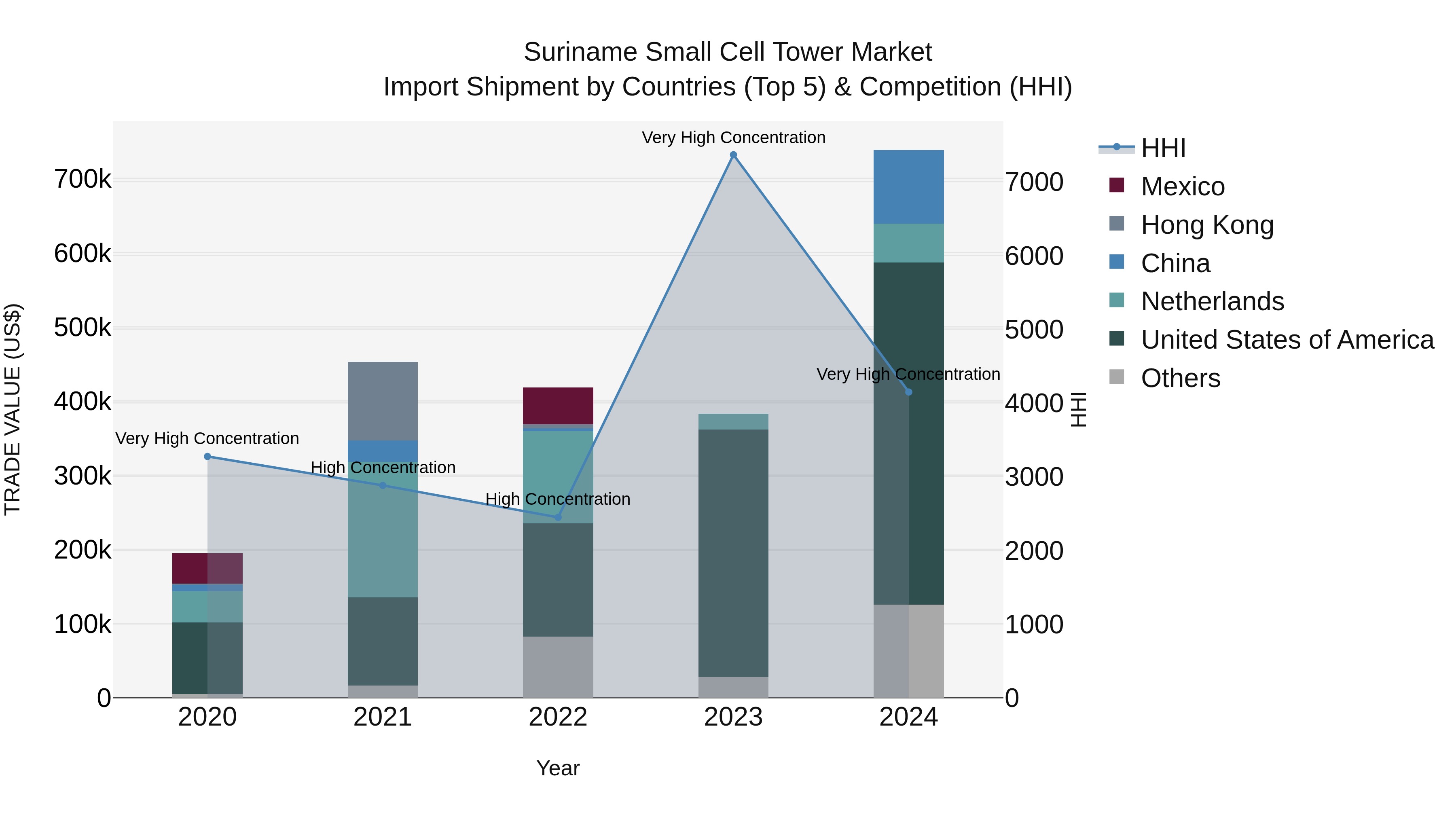Toggle United States of America legend label

tap(1287, 340)
